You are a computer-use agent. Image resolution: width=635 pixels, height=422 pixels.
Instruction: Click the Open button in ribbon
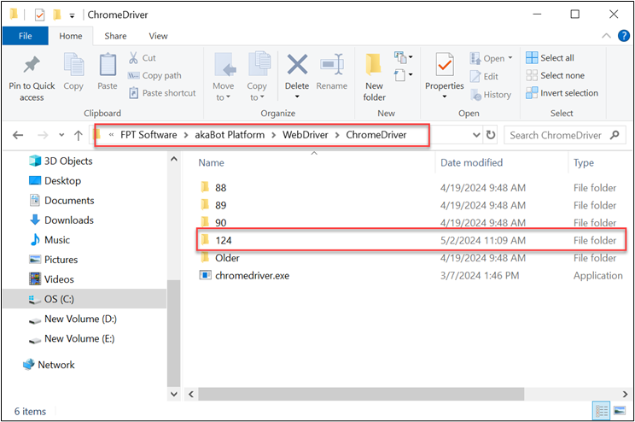pyautogui.click(x=491, y=58)
